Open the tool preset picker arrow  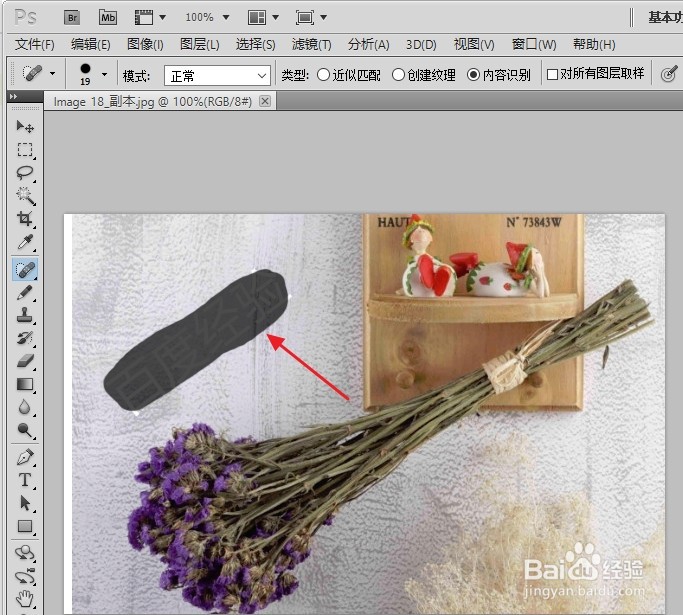click(x=52, y=74)
